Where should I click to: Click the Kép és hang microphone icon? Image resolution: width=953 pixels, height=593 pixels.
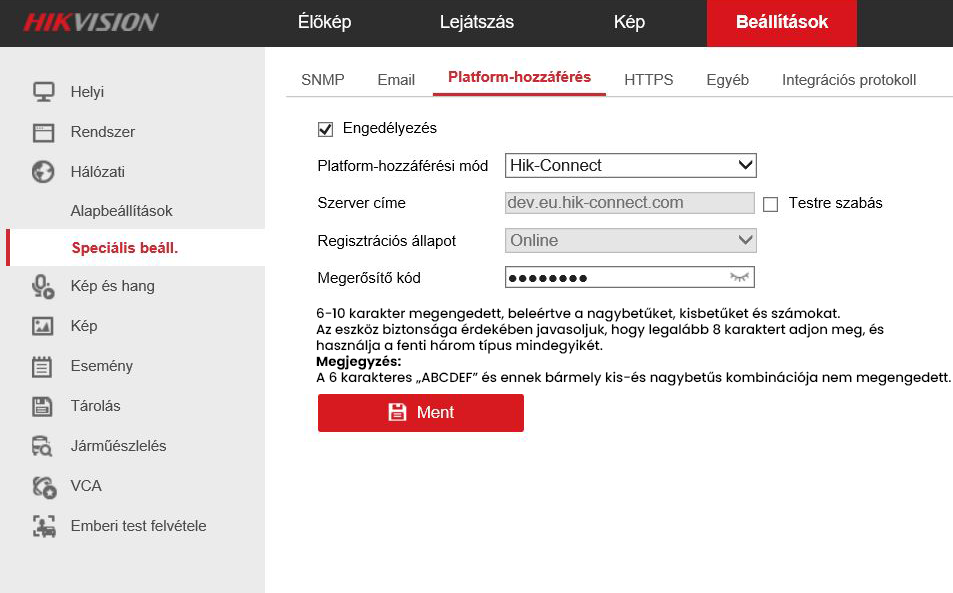43,286
